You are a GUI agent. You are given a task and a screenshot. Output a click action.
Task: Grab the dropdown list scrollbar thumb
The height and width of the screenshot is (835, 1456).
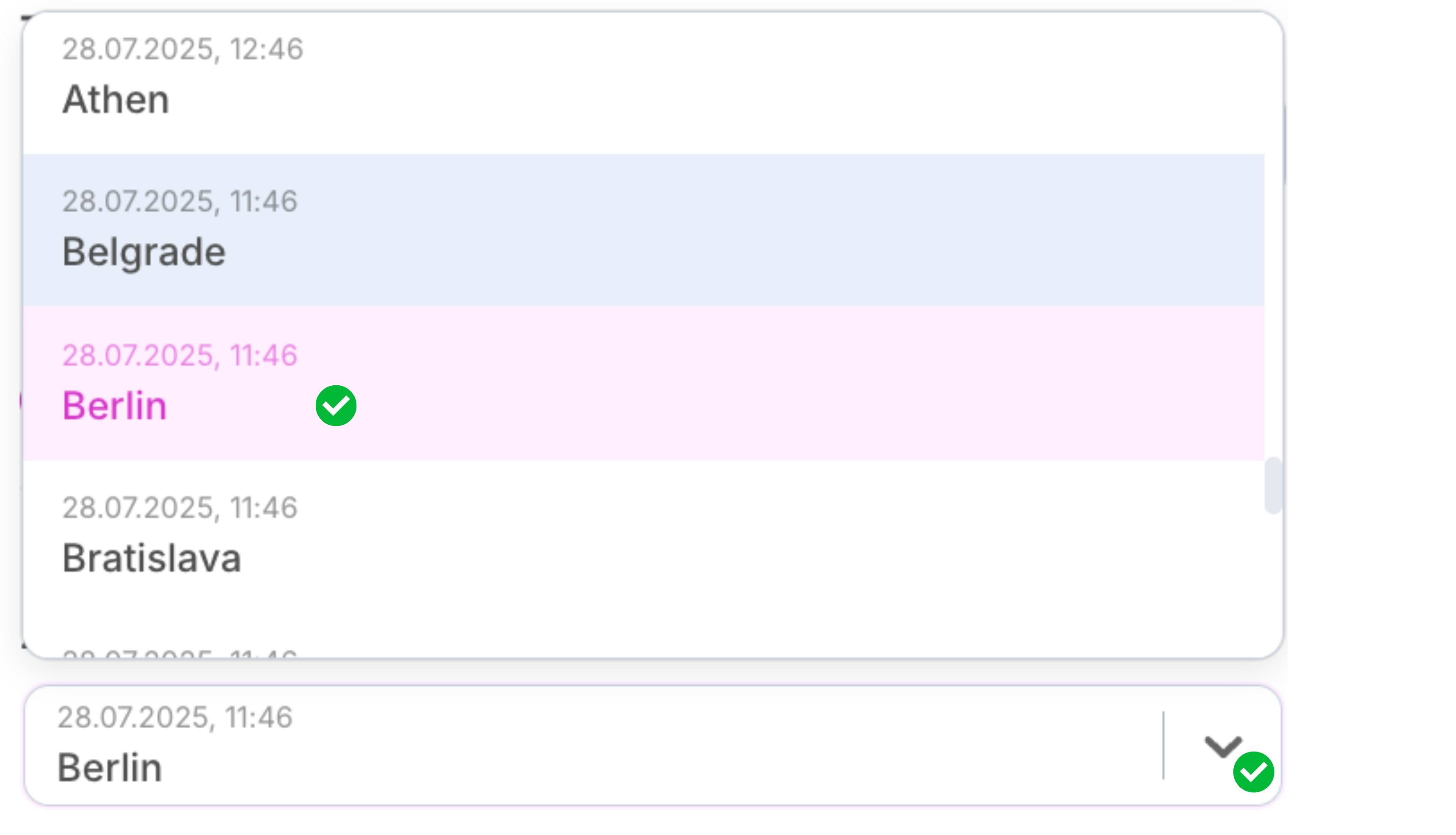tap(1273, 485)
